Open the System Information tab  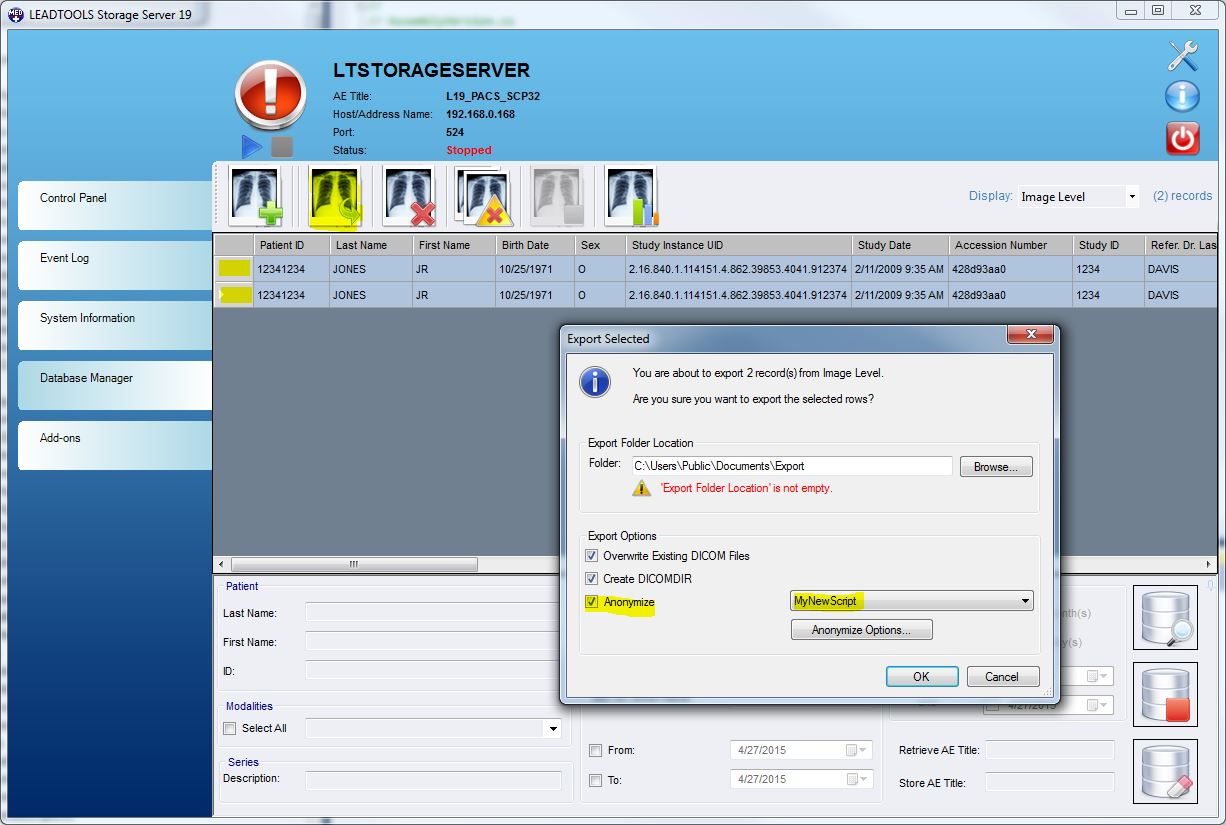(115, 325)
